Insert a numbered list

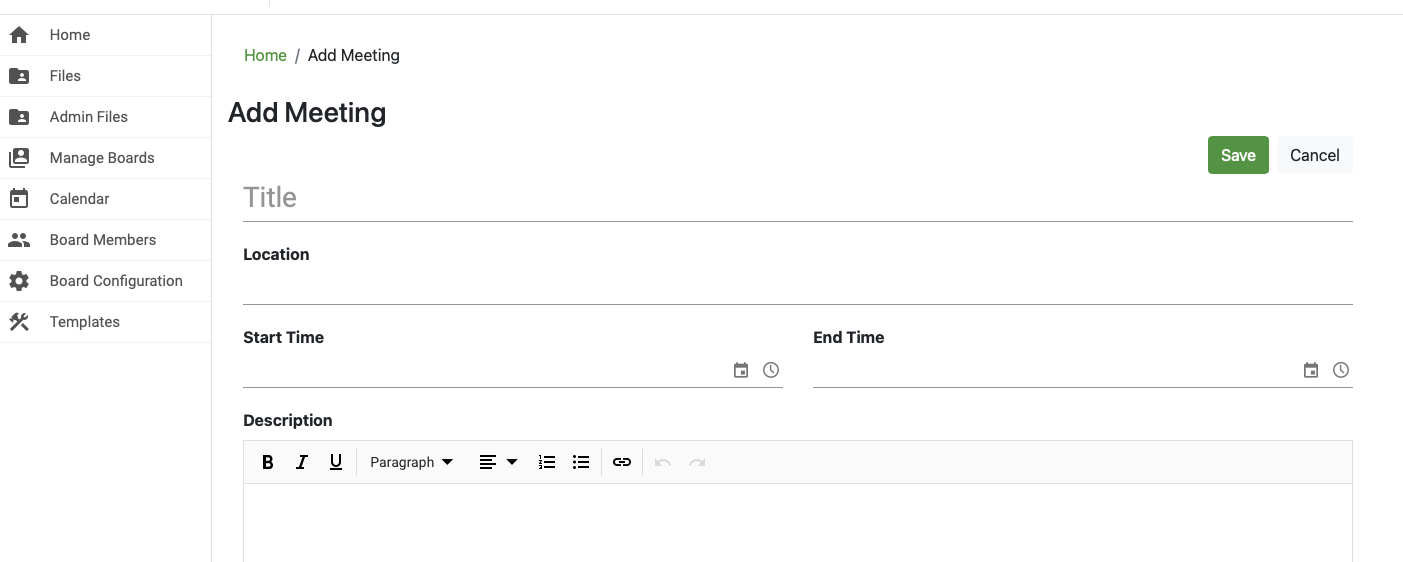click(547, 462)
